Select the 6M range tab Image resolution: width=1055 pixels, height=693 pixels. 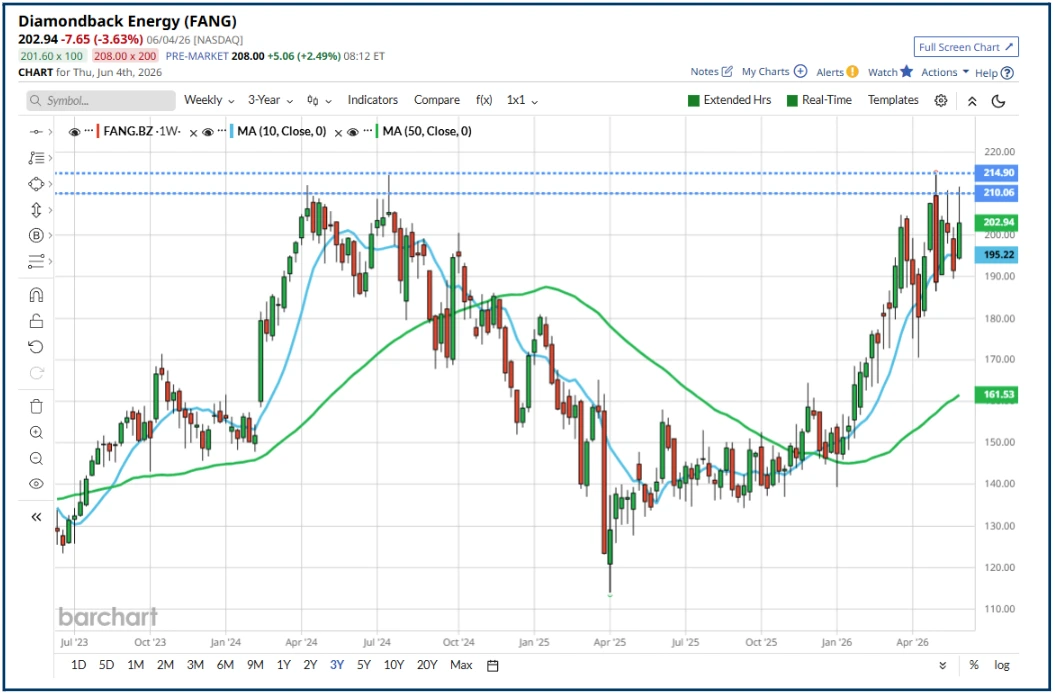pyautogui.click(x=225, y=665)
